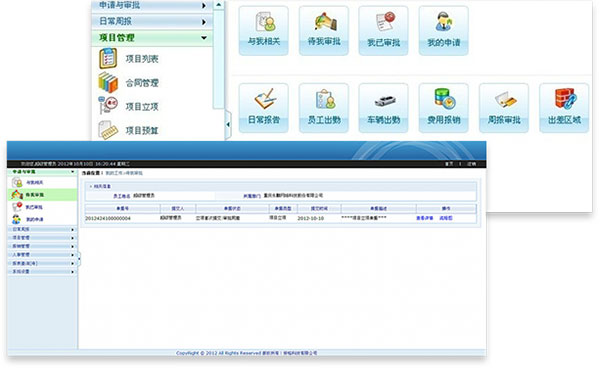Screen dimensions: 600x368
Task: Expand 日常周报 section in front window
Action: (x=42, y=230)
